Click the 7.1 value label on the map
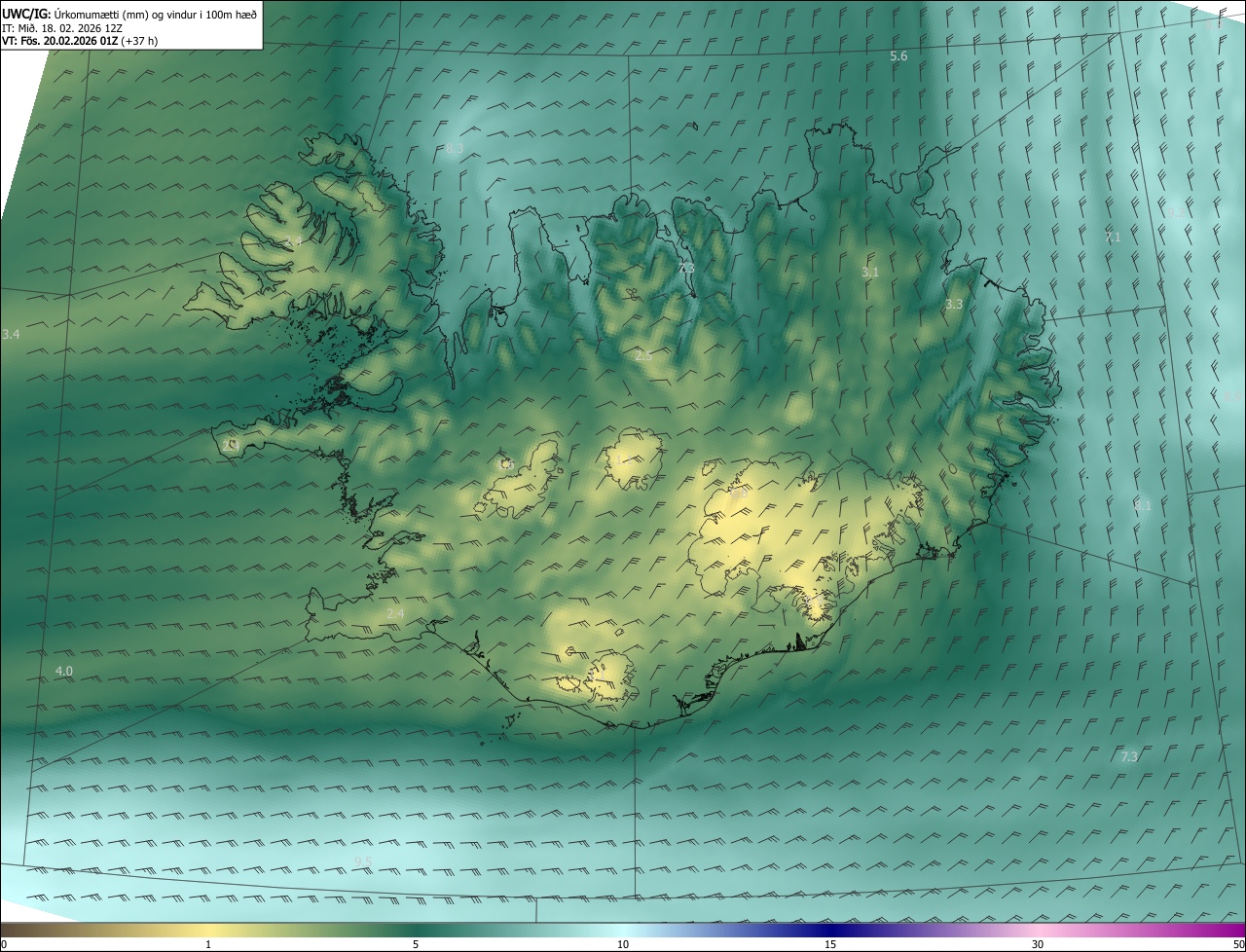Image resolution: width=1246 pixels, height=952 pixels. 1113,238
